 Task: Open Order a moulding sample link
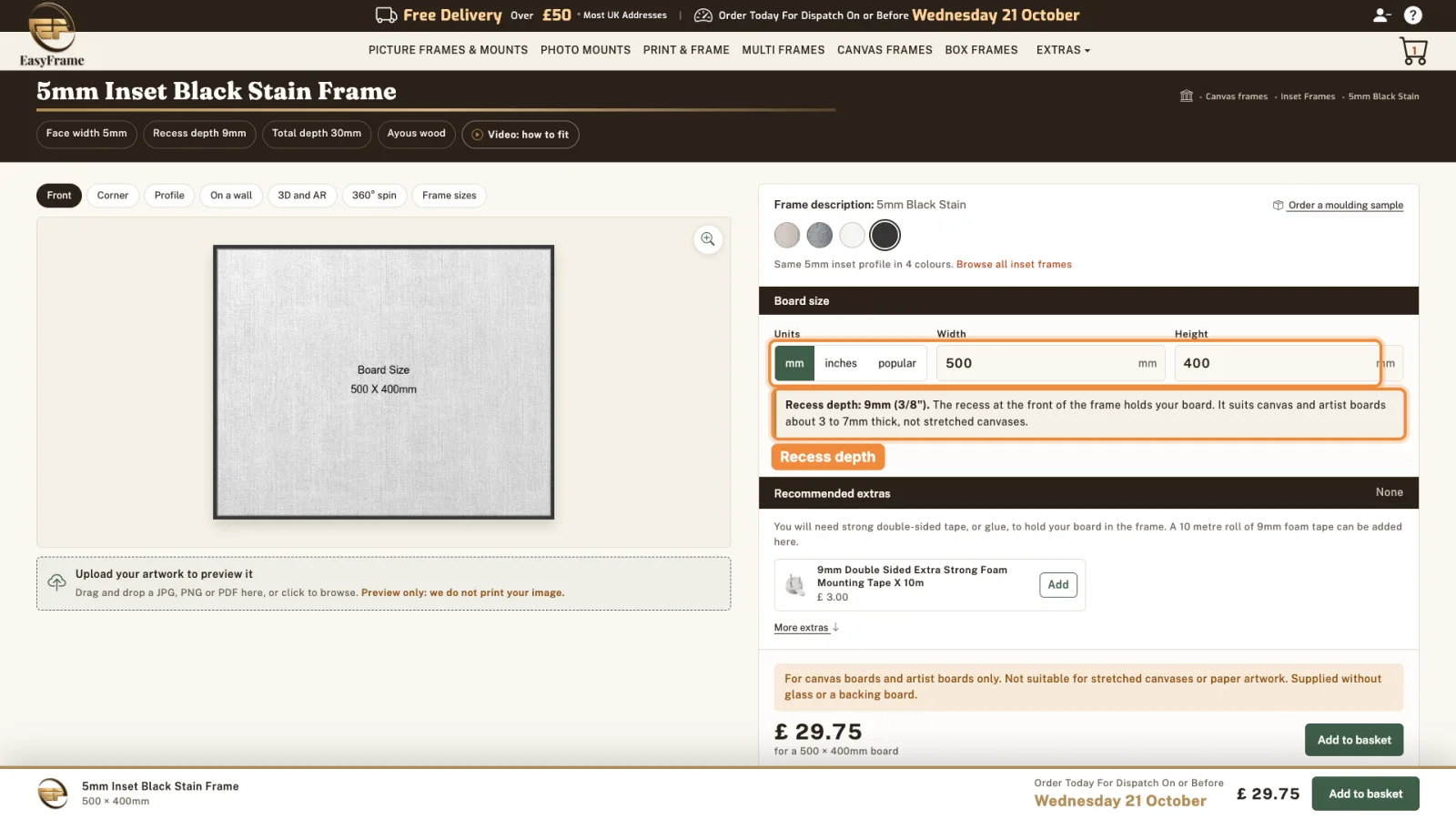pos(1345,206)
